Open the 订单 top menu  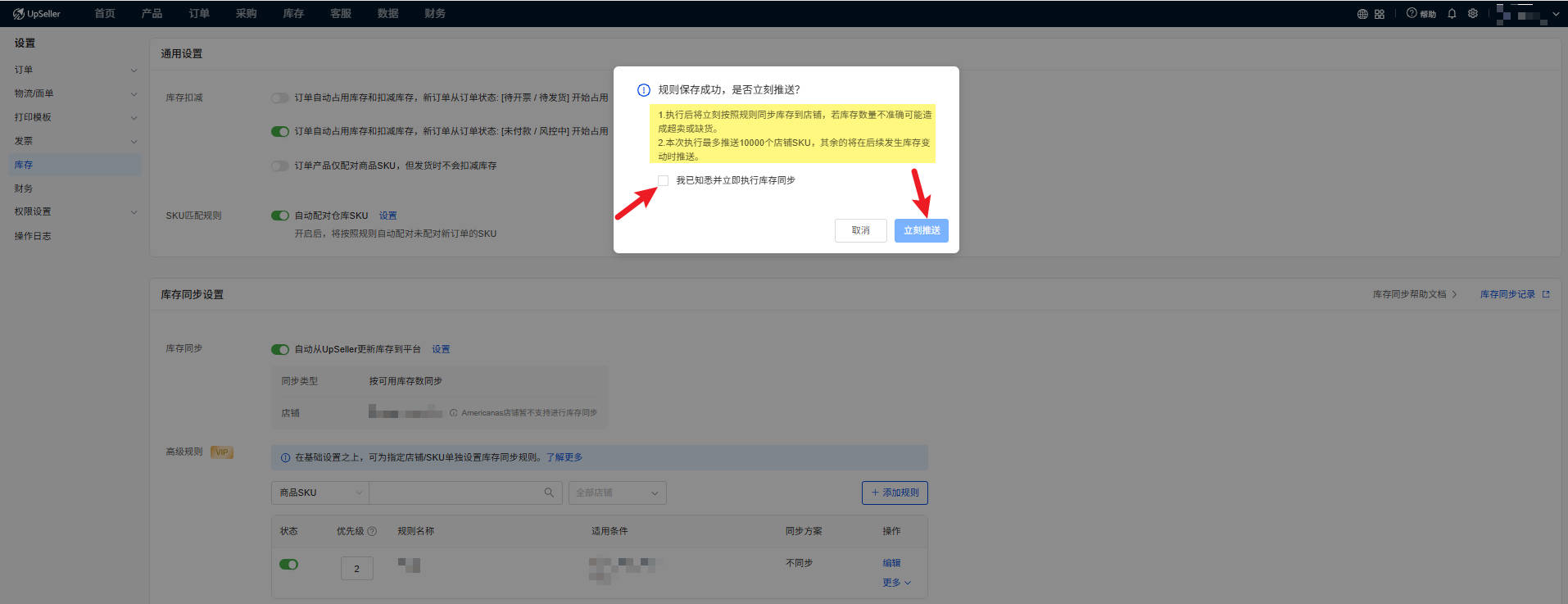(x=199, y=14)
